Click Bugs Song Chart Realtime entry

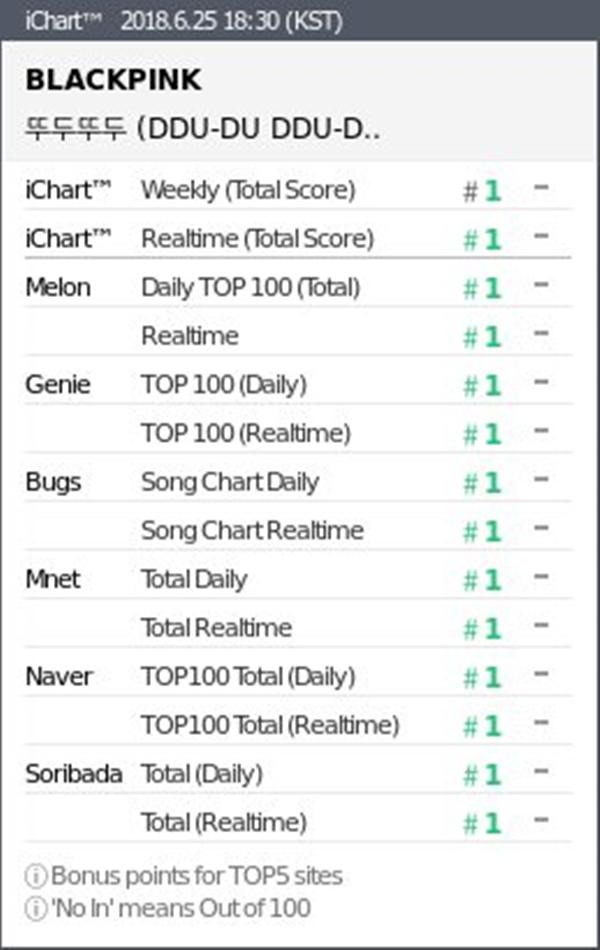click(x=252, y=530)
